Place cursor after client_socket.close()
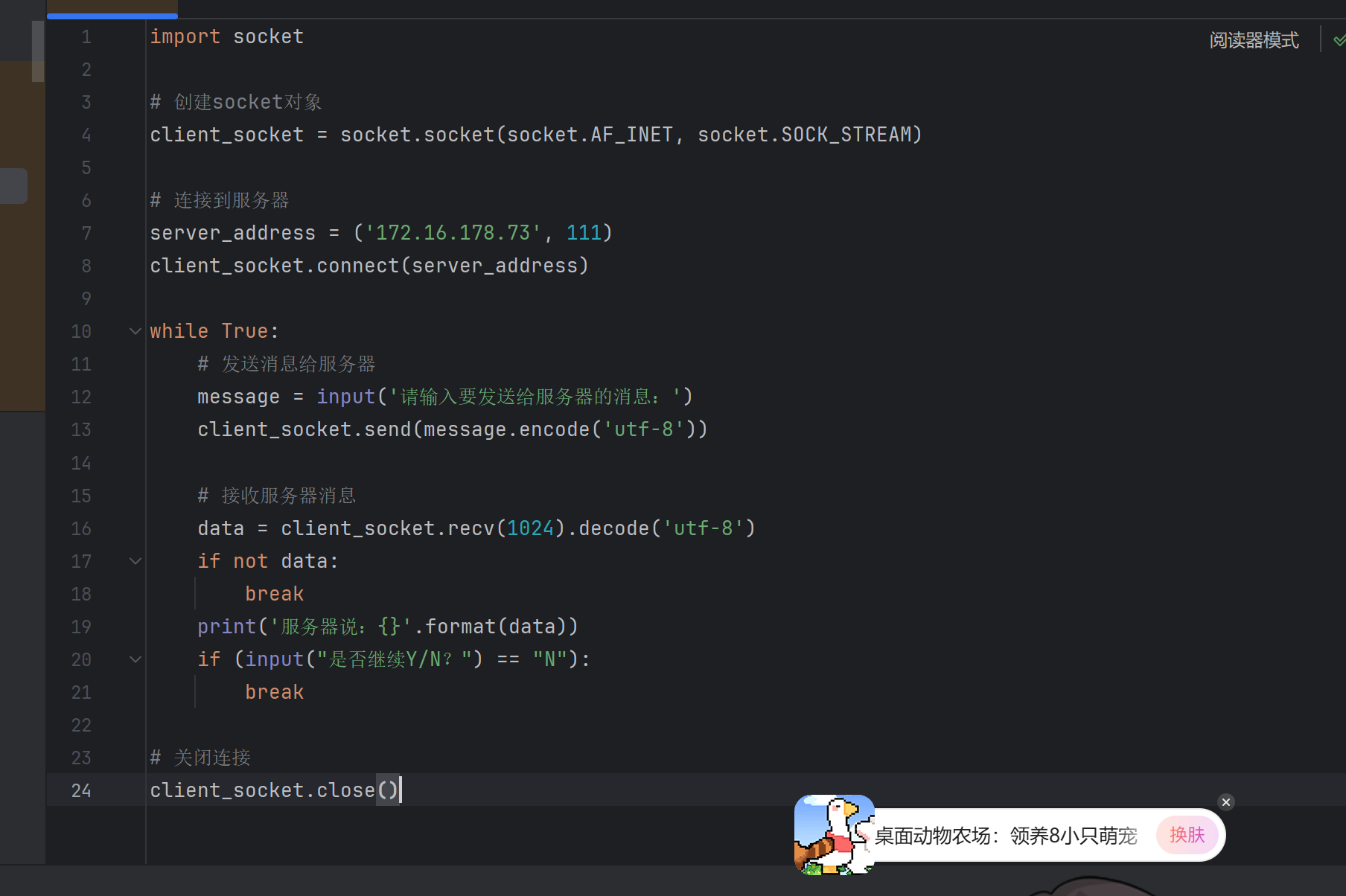Viewport: 1346px width, 896px height. pos(401,790)
